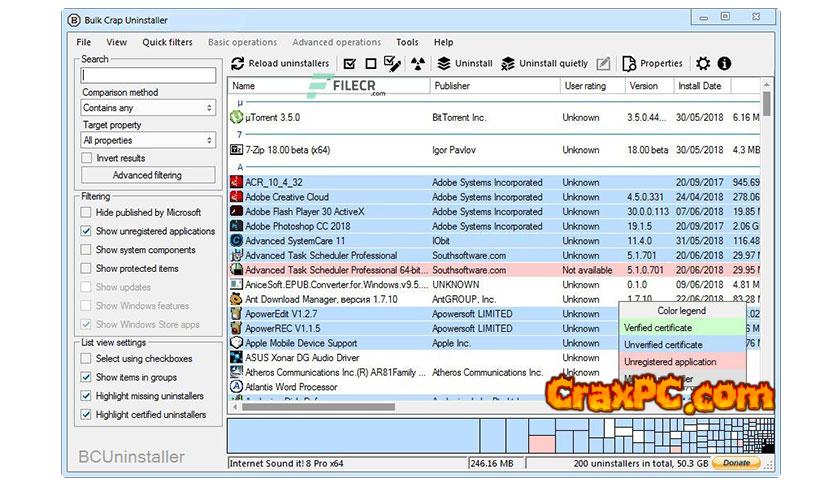Click the Advanced filtering button
836x484 pixels.
click(x=148, y=175)
